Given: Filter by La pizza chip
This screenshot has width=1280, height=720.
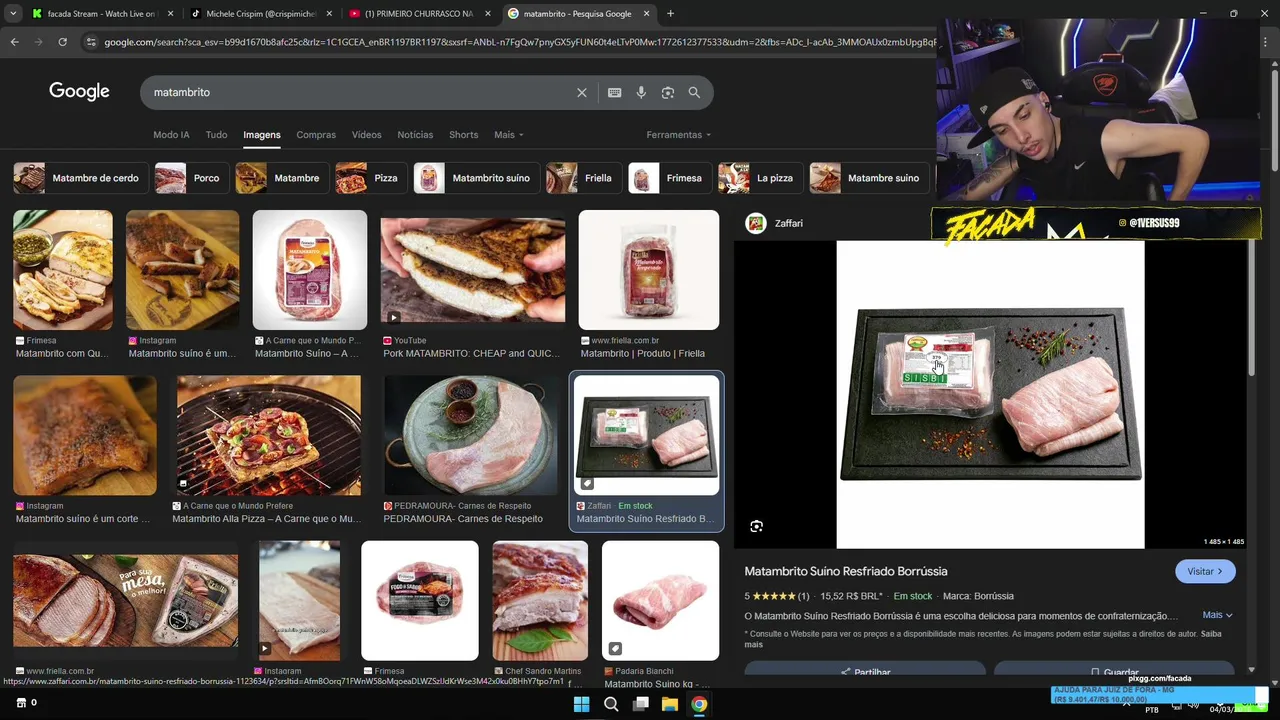Looking at the screenshot, I should pyautogui.click(x=760, y=178).
